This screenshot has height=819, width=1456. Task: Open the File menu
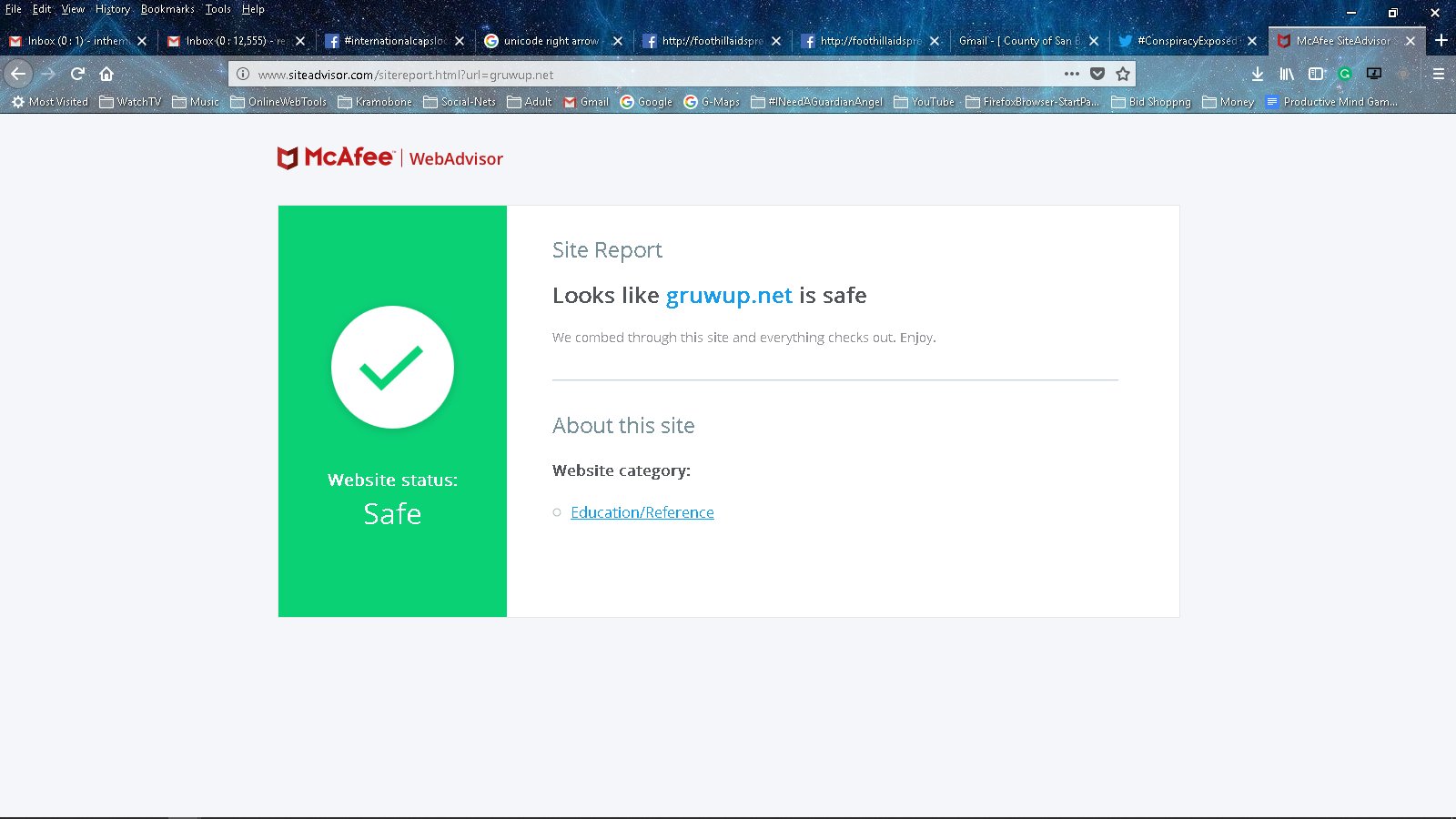tap(14, 9)
